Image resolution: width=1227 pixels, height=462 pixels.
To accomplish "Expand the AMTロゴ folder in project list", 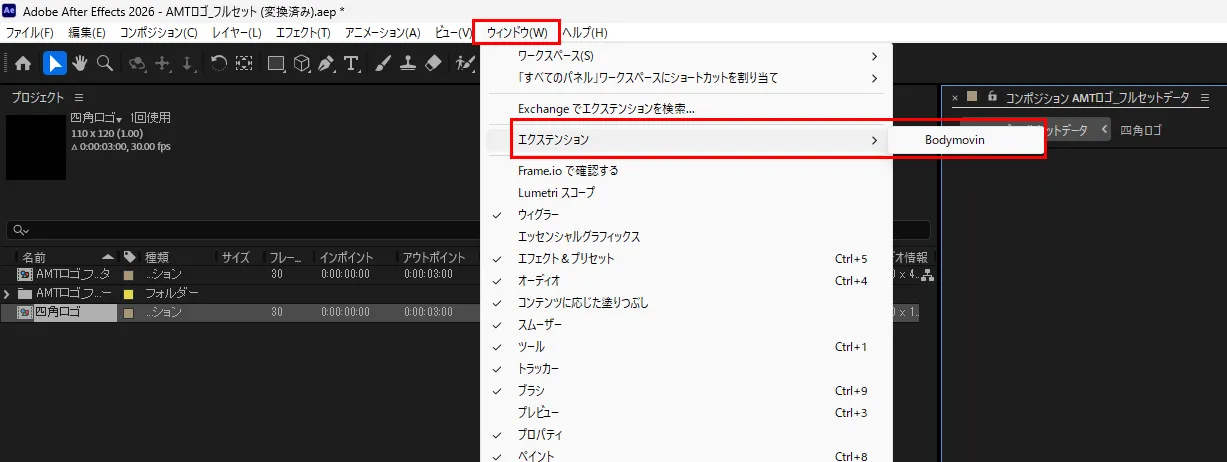I will pos(8,294).
